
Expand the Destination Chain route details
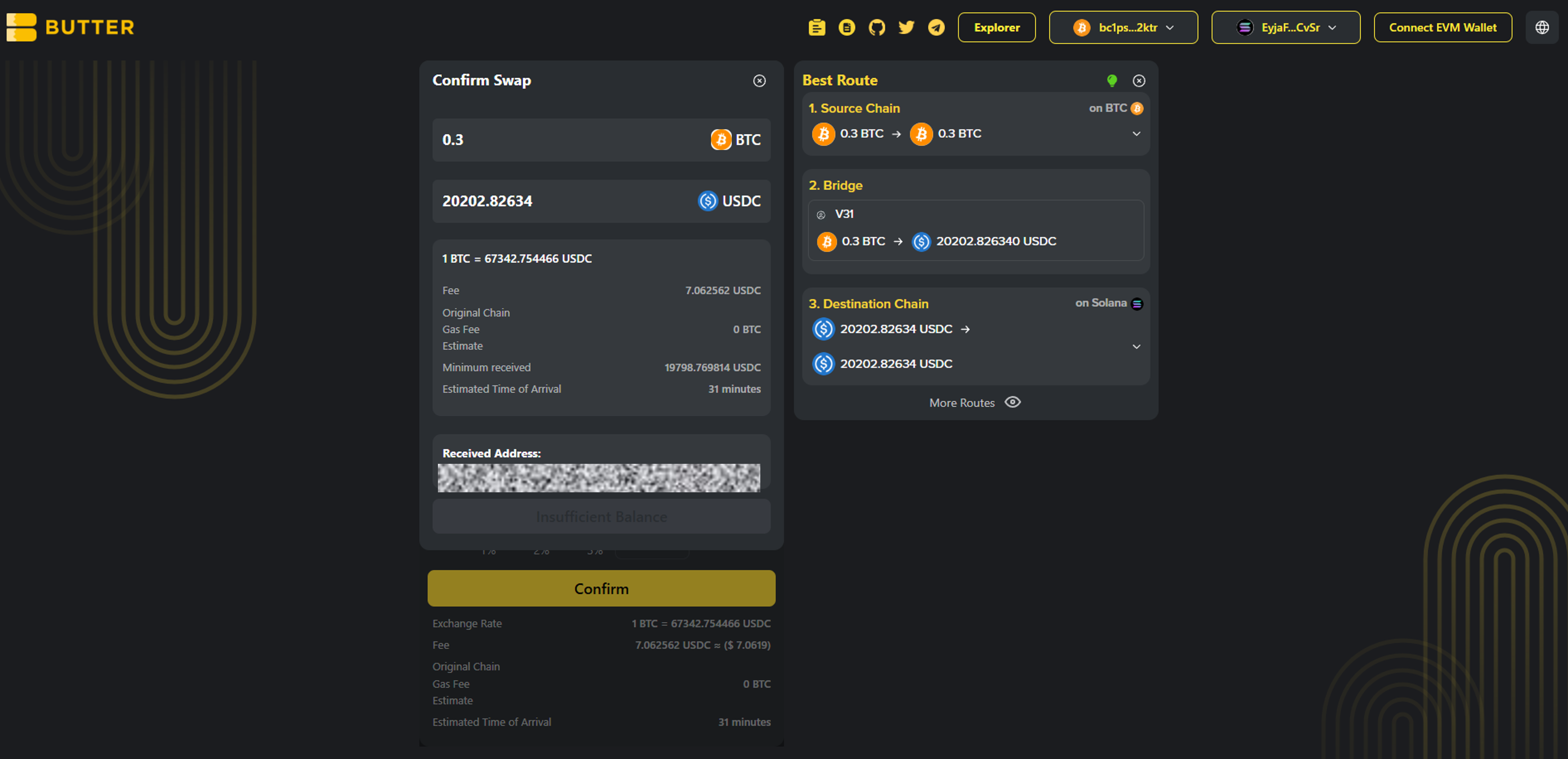[1136, 347]
